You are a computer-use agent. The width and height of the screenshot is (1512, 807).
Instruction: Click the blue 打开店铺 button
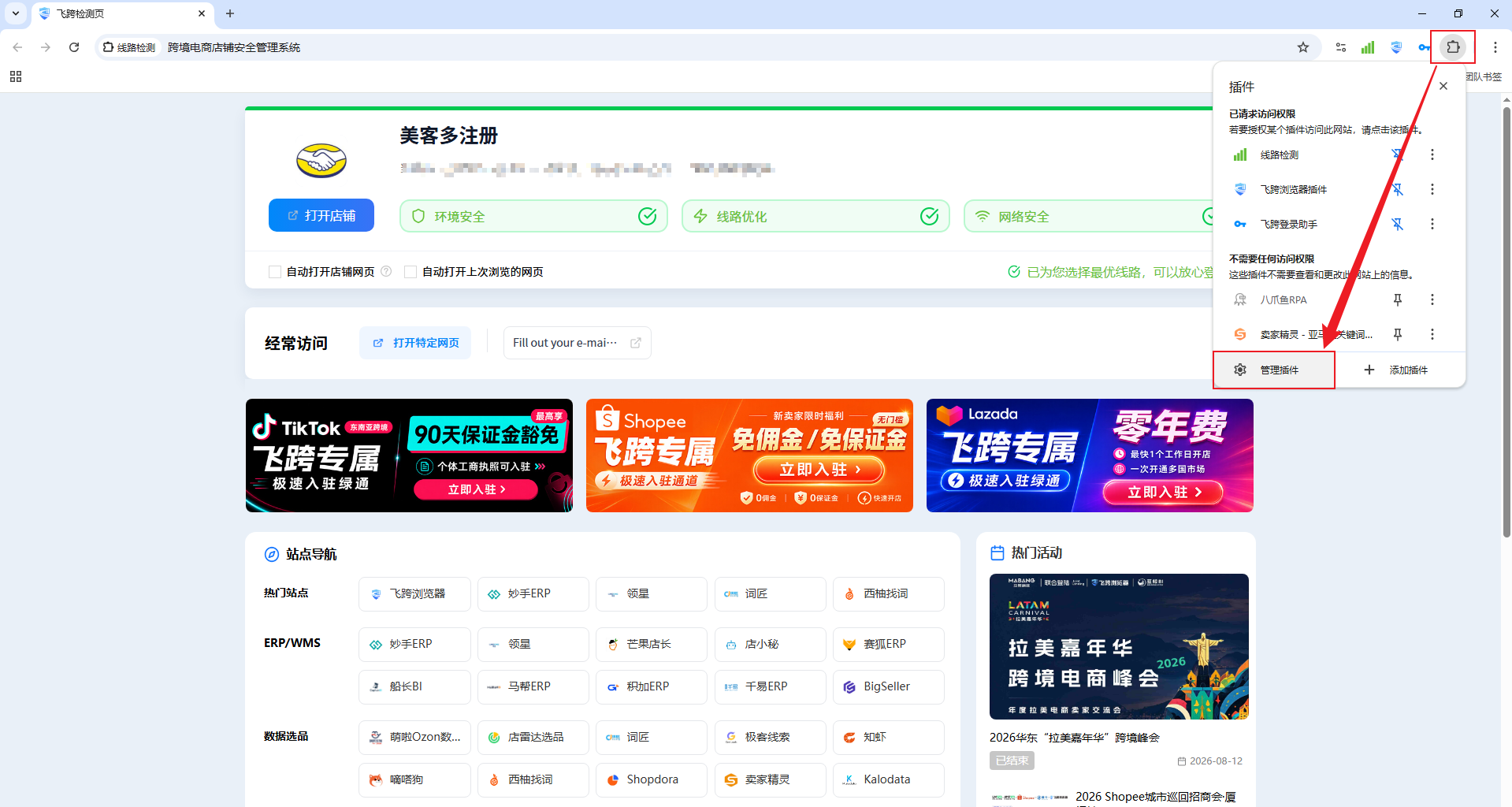pos(321,215)
